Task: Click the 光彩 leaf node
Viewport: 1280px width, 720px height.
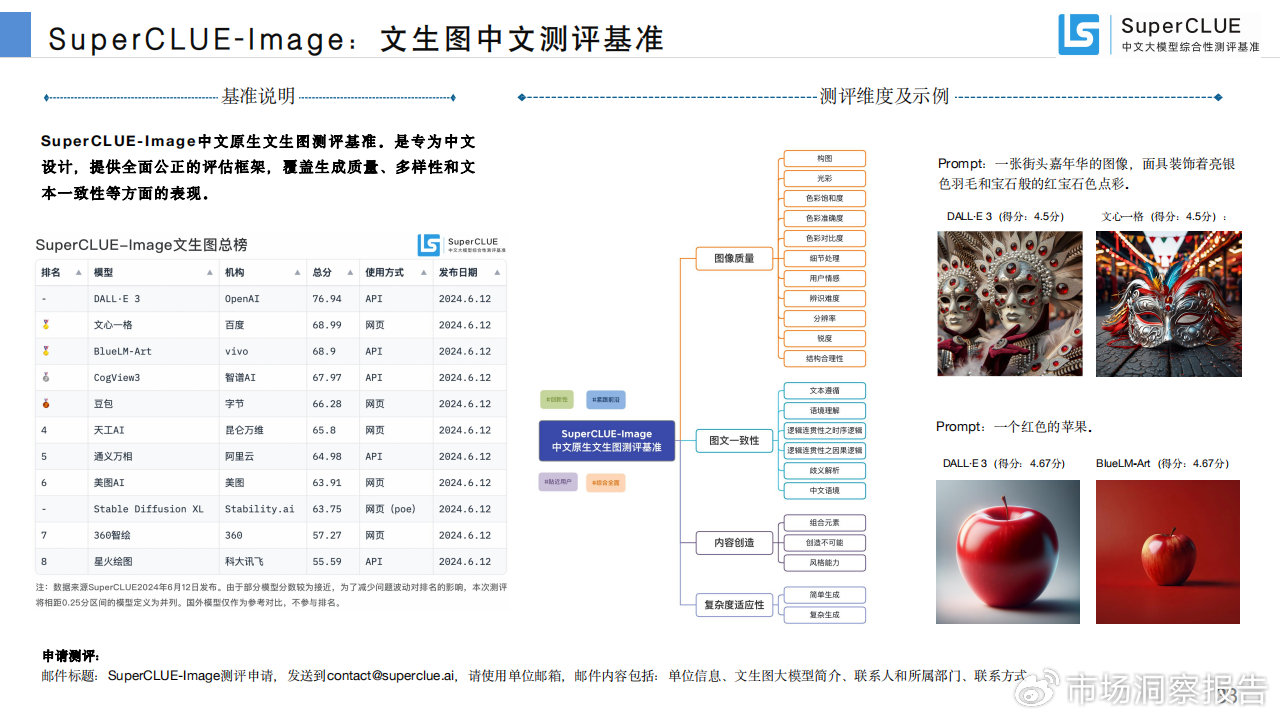Action: coord(824,179)
